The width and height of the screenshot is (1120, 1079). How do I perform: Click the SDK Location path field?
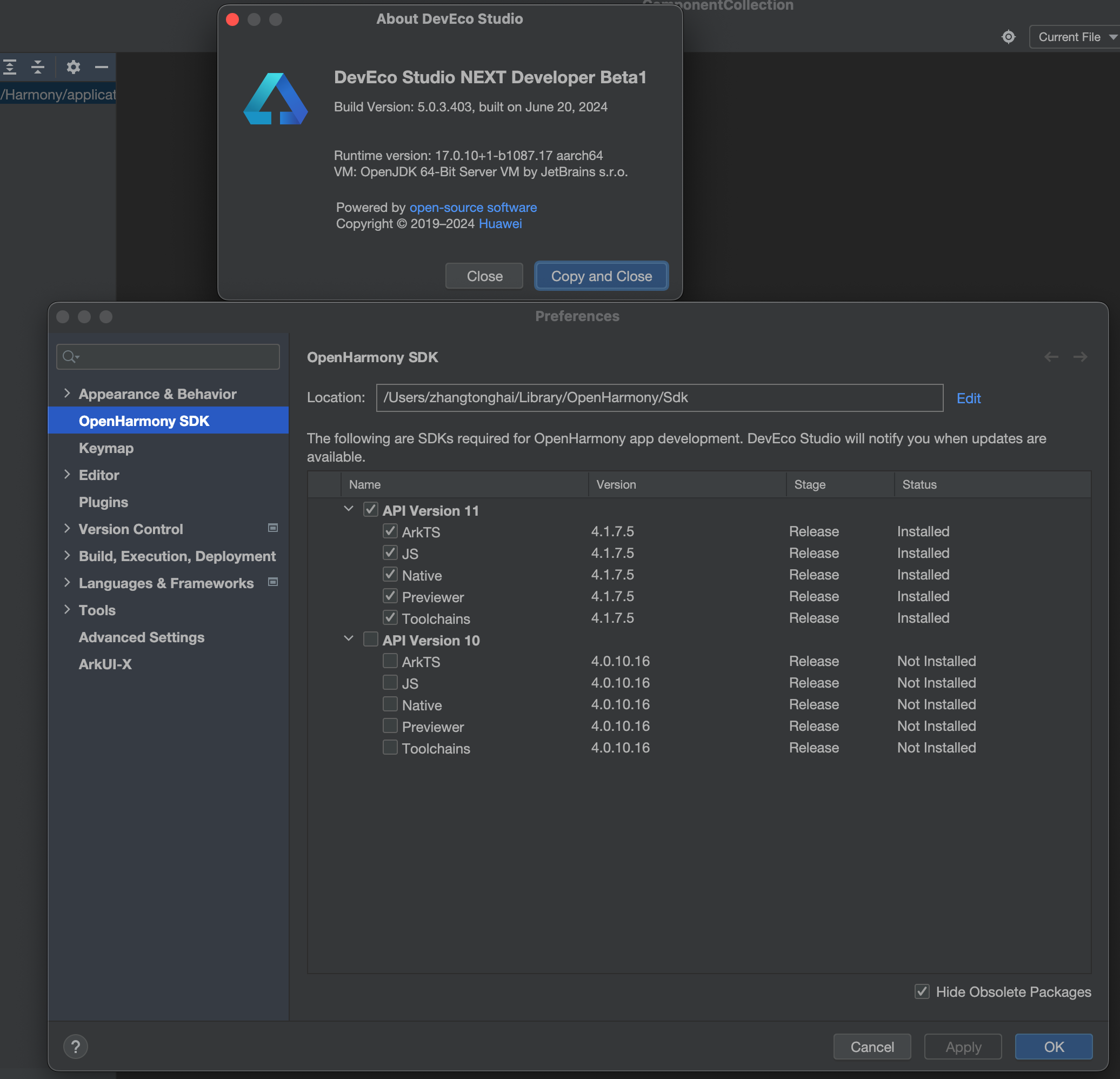pyautogui.click(x=659, y=398)
